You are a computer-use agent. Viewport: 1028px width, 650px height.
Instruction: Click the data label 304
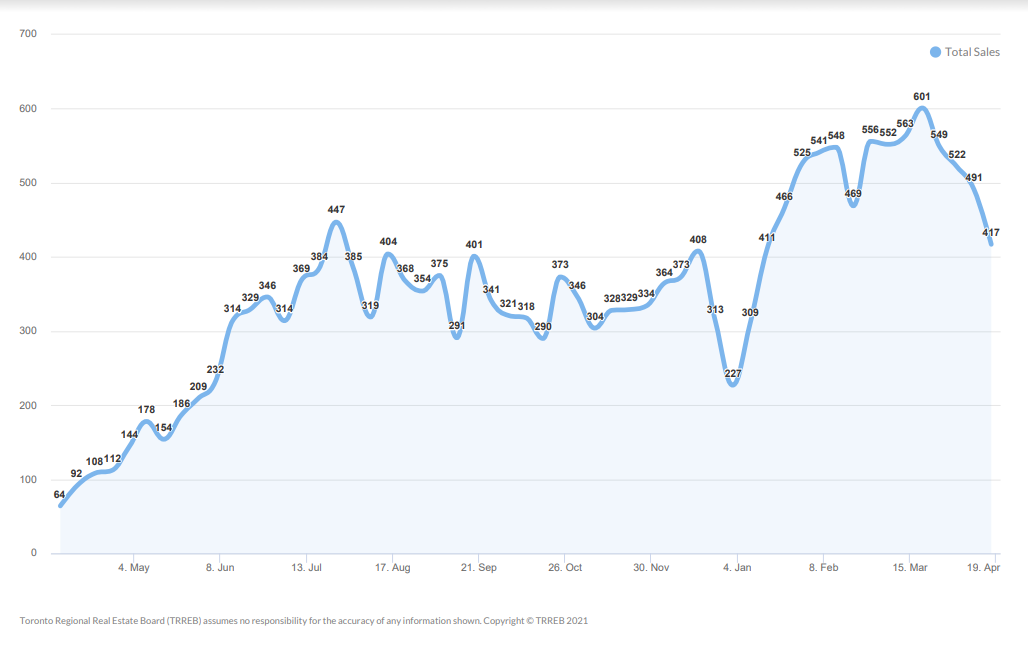coord(595,316)
